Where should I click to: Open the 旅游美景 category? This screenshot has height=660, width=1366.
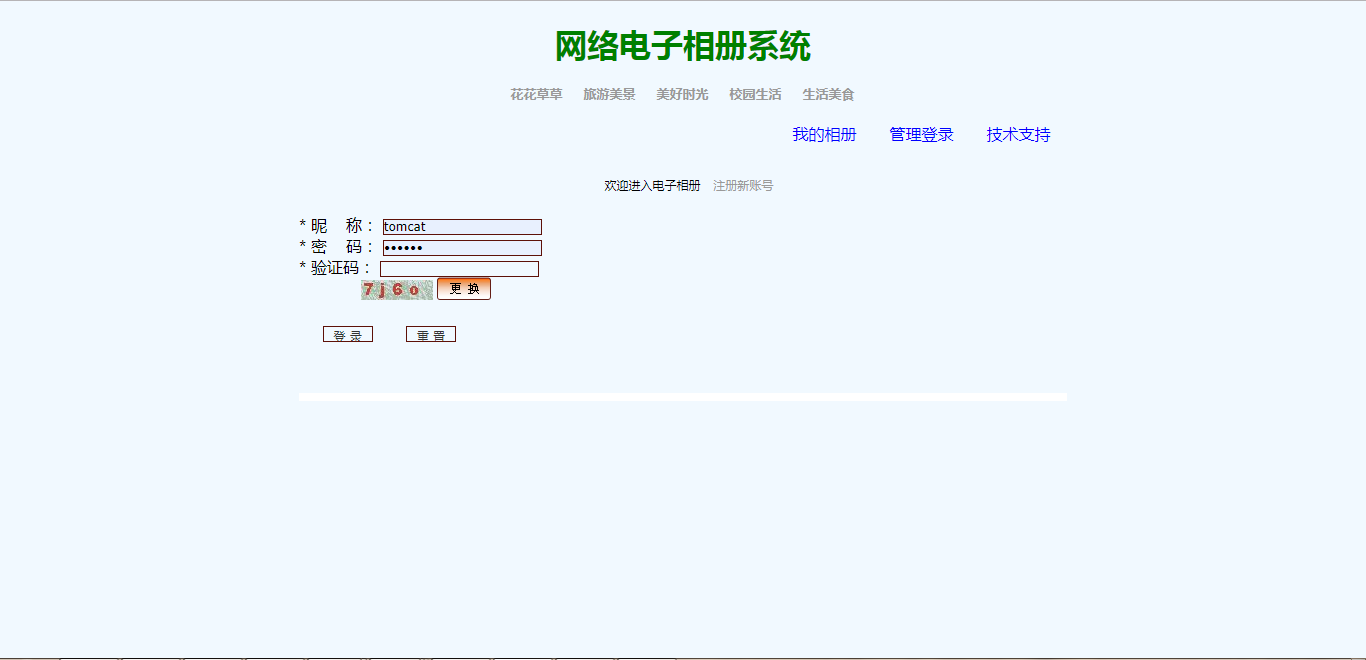click(609, 94)
